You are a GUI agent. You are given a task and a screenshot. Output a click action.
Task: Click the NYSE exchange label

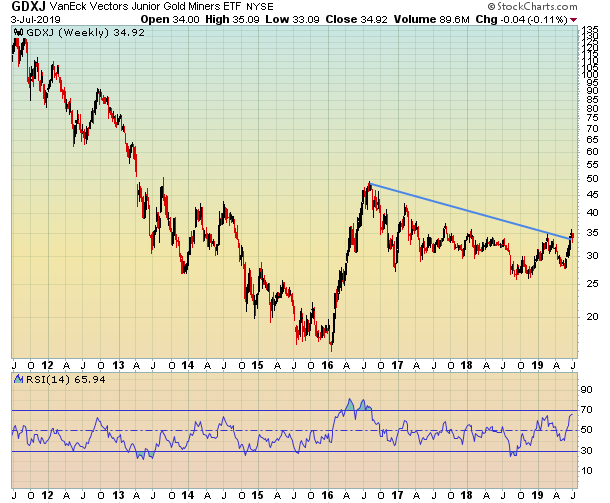pyautogui.click(x=260, y=7)
